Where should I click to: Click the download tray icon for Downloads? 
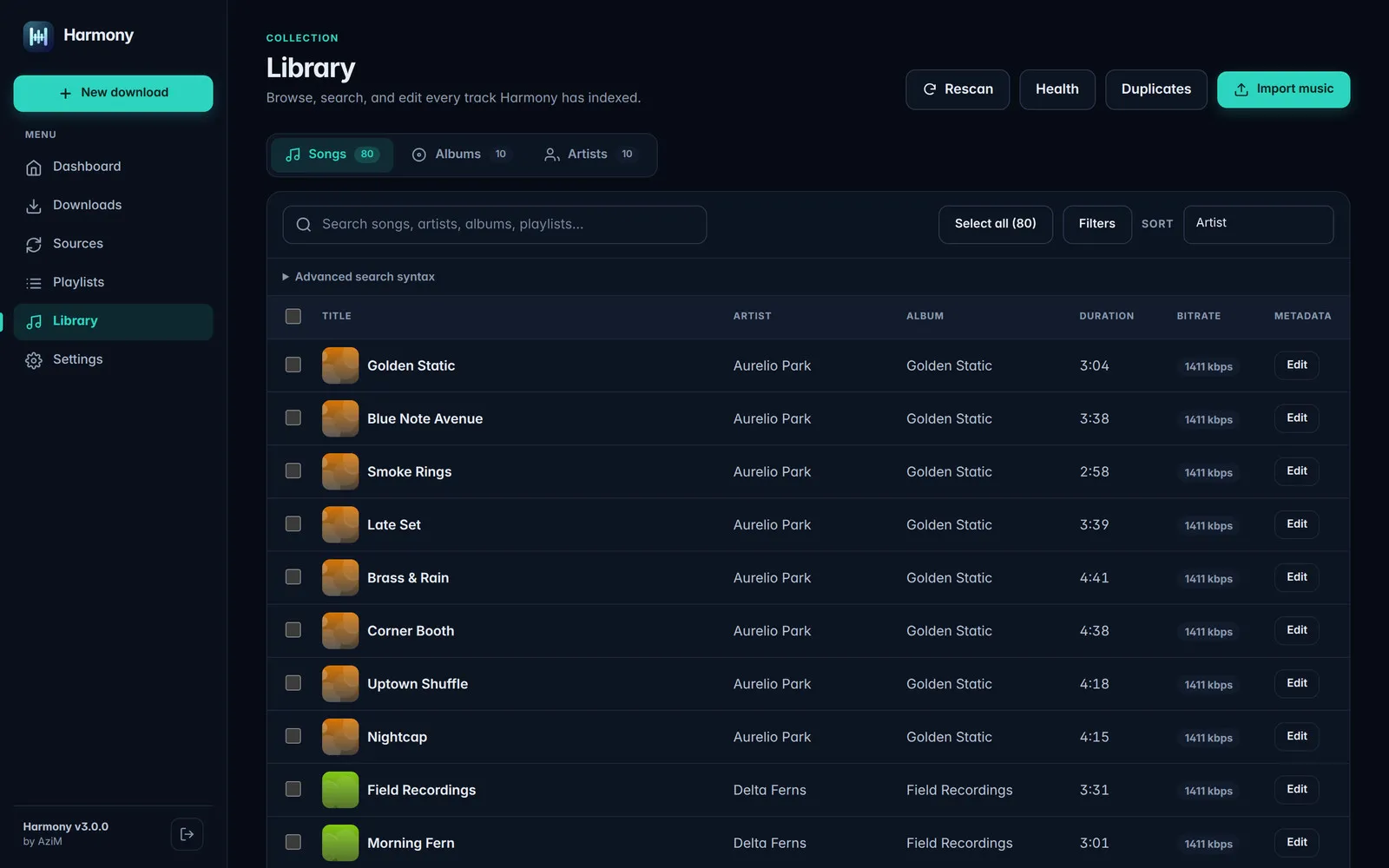[34, 206]
